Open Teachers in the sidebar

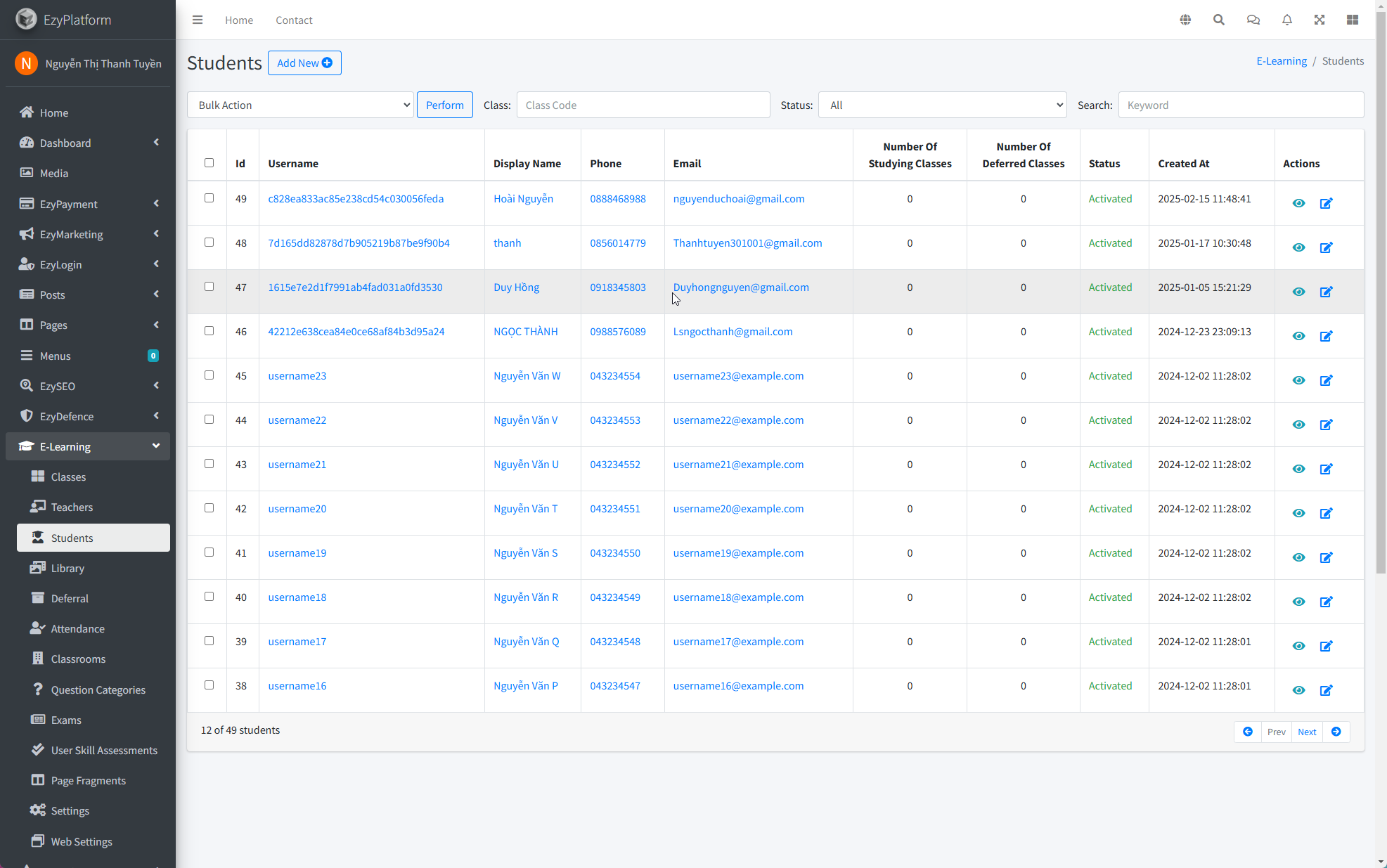pos(93,507)
